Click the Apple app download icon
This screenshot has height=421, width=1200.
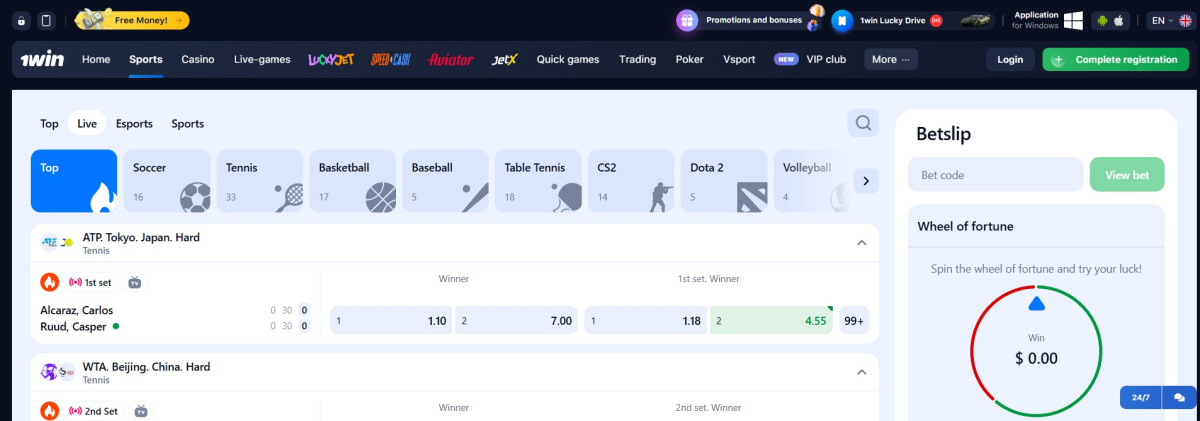click(1119, 20)
